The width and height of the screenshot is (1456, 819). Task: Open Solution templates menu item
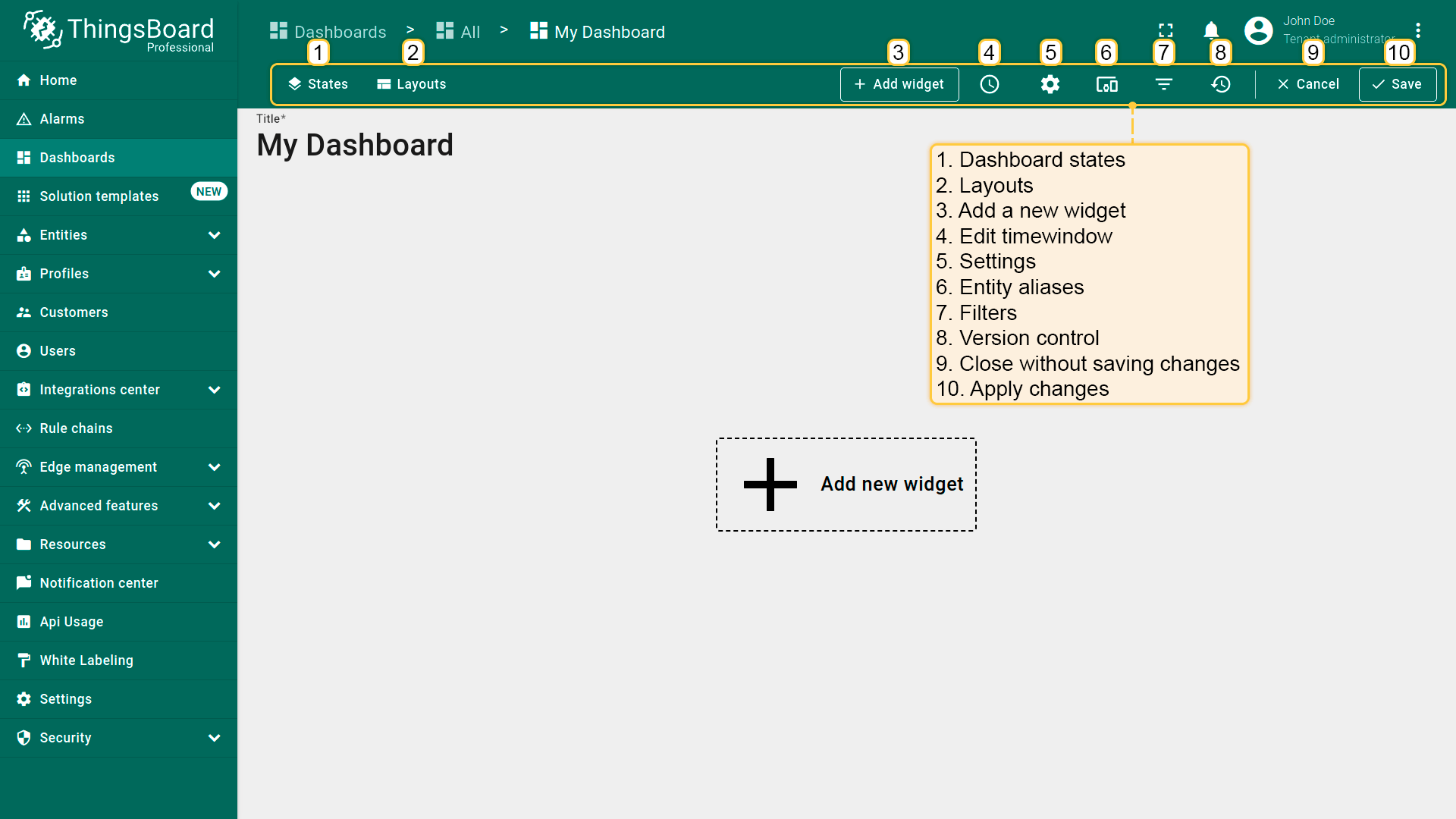pos(99,196)
